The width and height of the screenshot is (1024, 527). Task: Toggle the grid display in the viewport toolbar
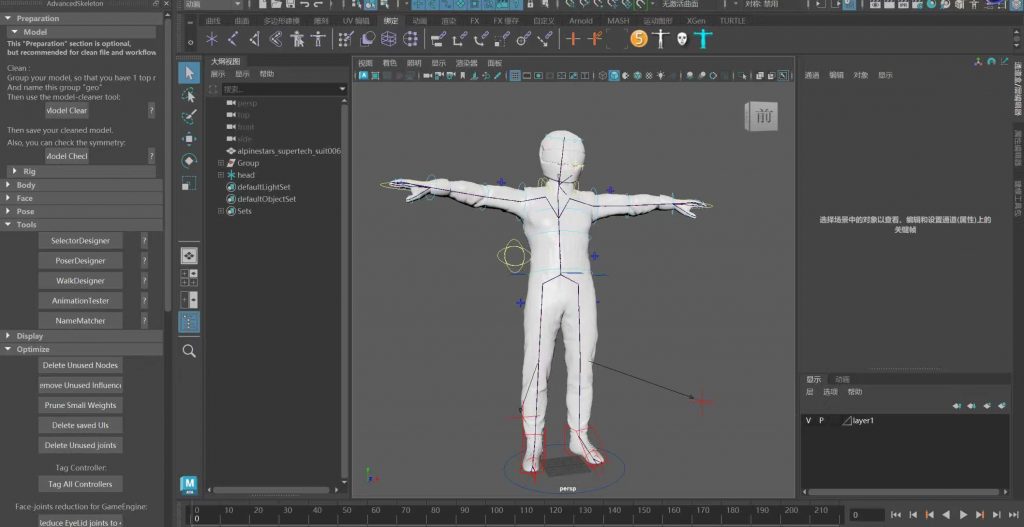[515, 76]
